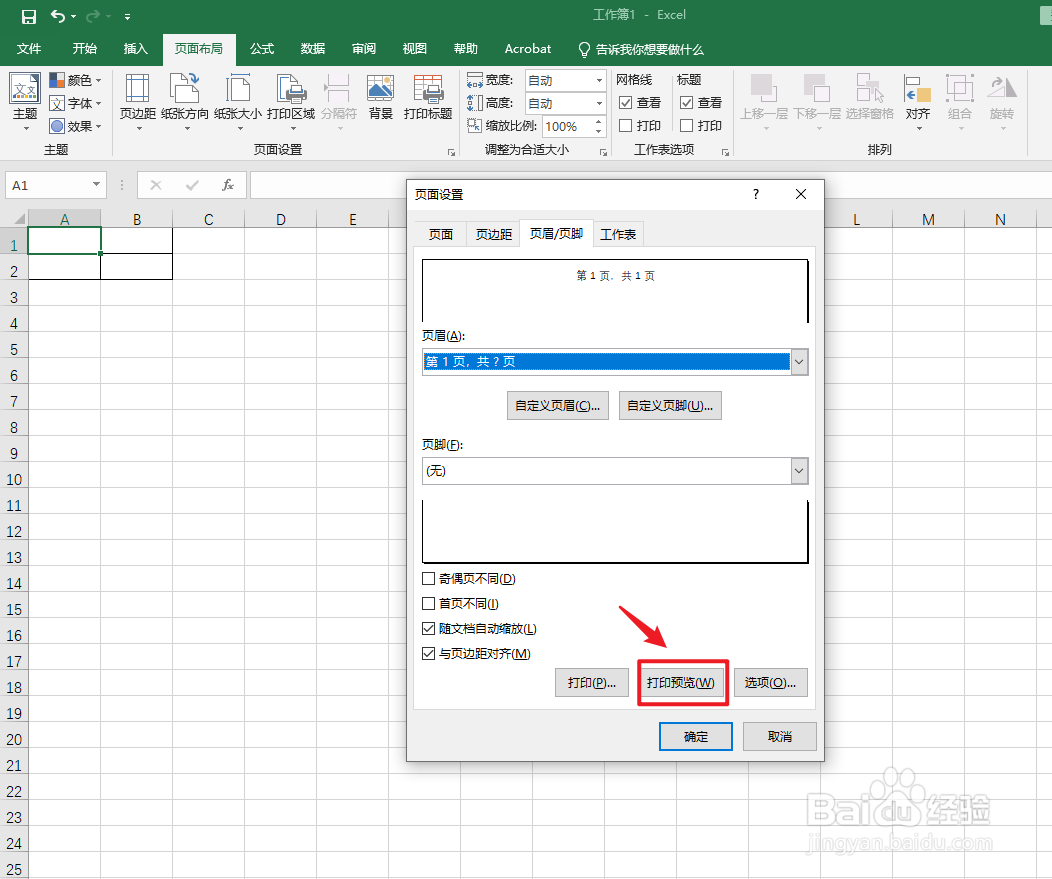The height and width of the screenshot is (879, 1052).
Task: Toggle scale with document (随文档自动缩放)
Action: pos(429,629)
